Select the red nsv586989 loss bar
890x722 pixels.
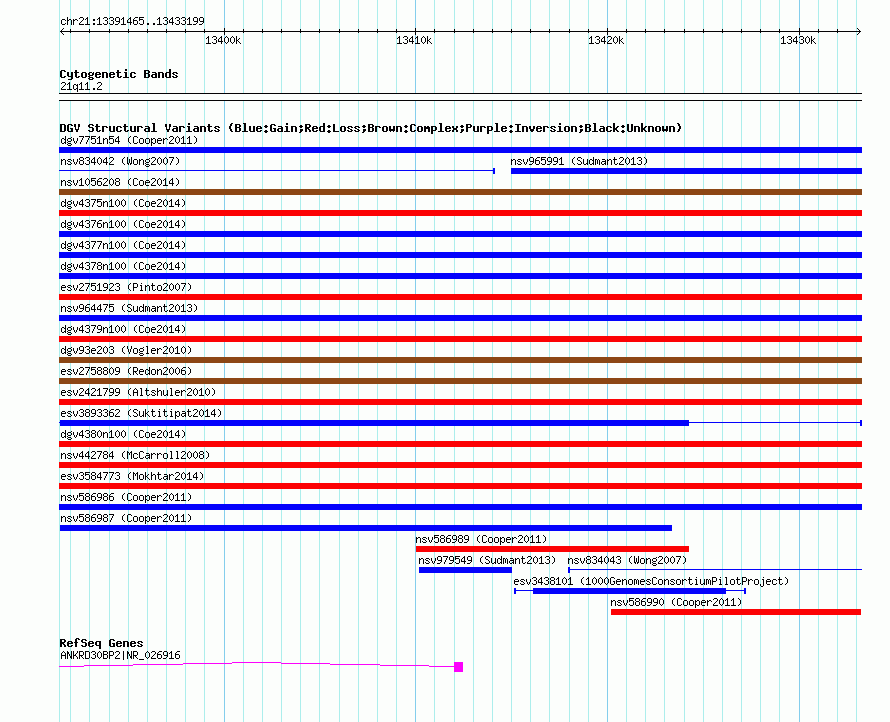click(x=552, y=549)
